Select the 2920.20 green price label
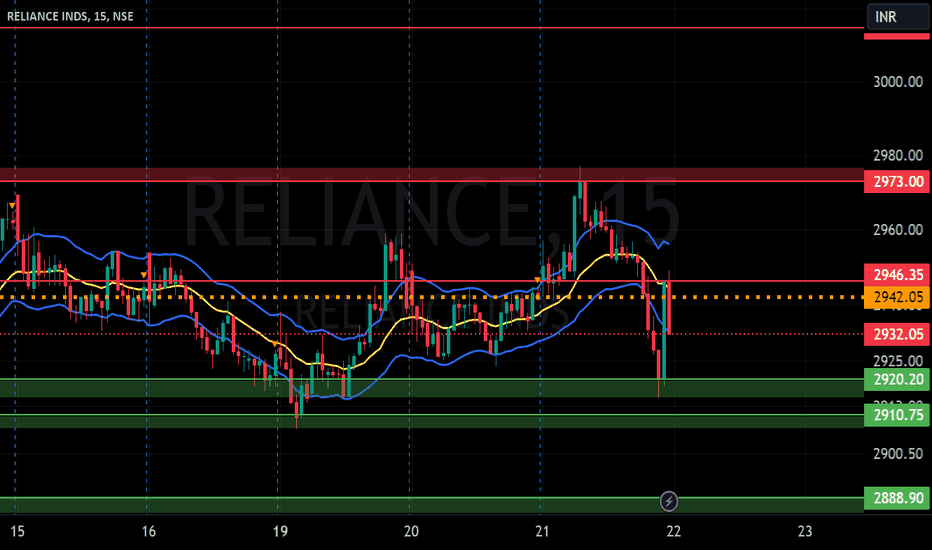This screenshot has height=550, width=932. coord(897,379)
